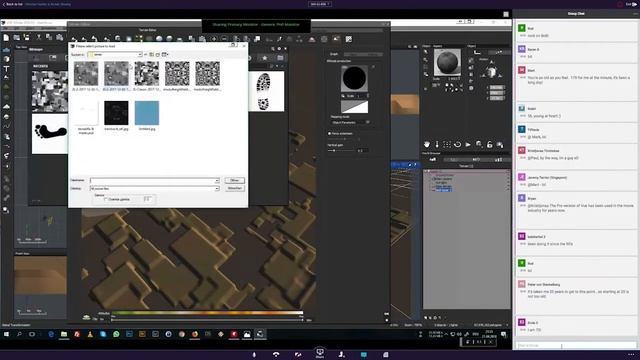The height and width of the screenshot is (360, 640).
Task: Click the Cut scissors icon in top toolbar
Action: pyautogui.click(x=39, y=38)
